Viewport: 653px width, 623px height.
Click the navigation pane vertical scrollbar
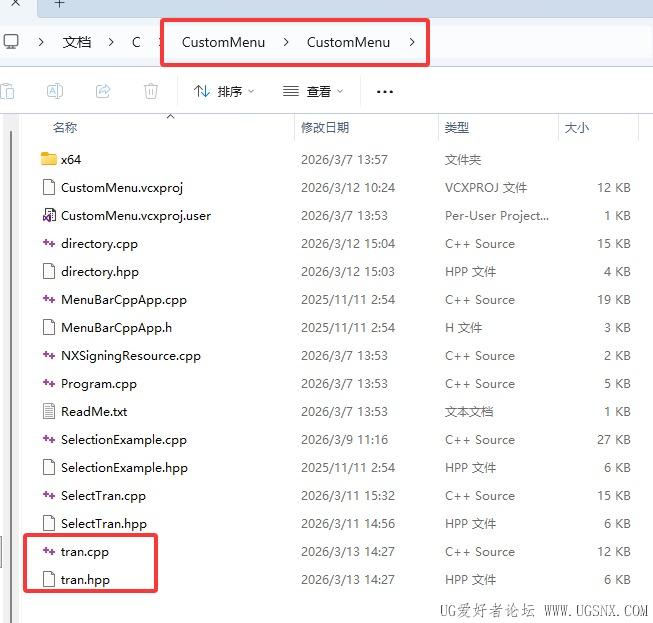pos(11,375)
